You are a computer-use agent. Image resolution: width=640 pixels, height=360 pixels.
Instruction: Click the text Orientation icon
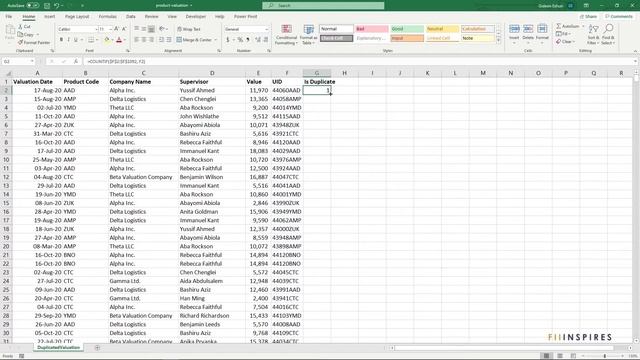pyautogui.click(x=162, y=29)
